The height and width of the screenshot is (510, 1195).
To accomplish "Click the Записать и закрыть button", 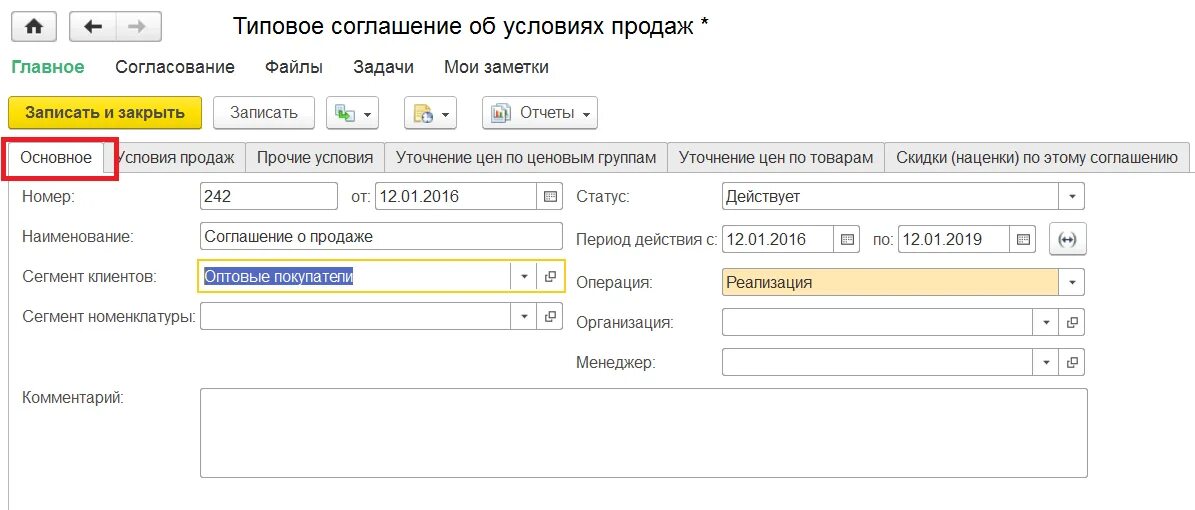I will coord(105,113).
